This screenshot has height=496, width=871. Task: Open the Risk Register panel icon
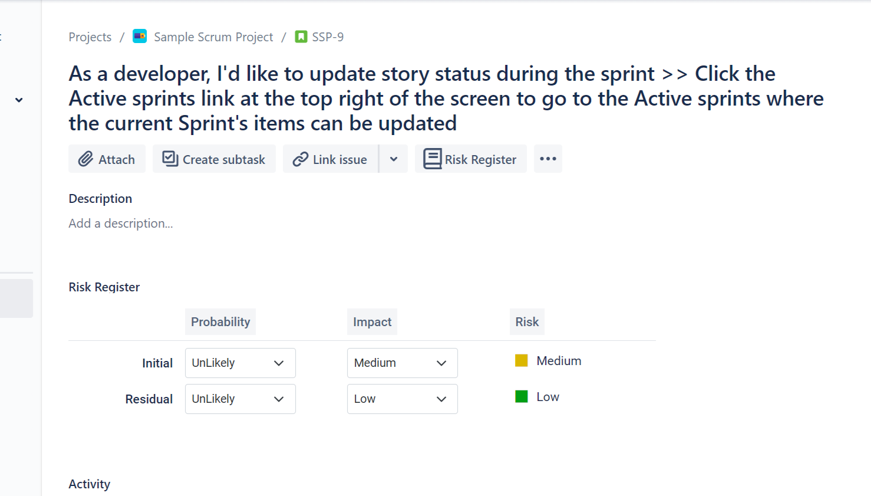point(432,159)
